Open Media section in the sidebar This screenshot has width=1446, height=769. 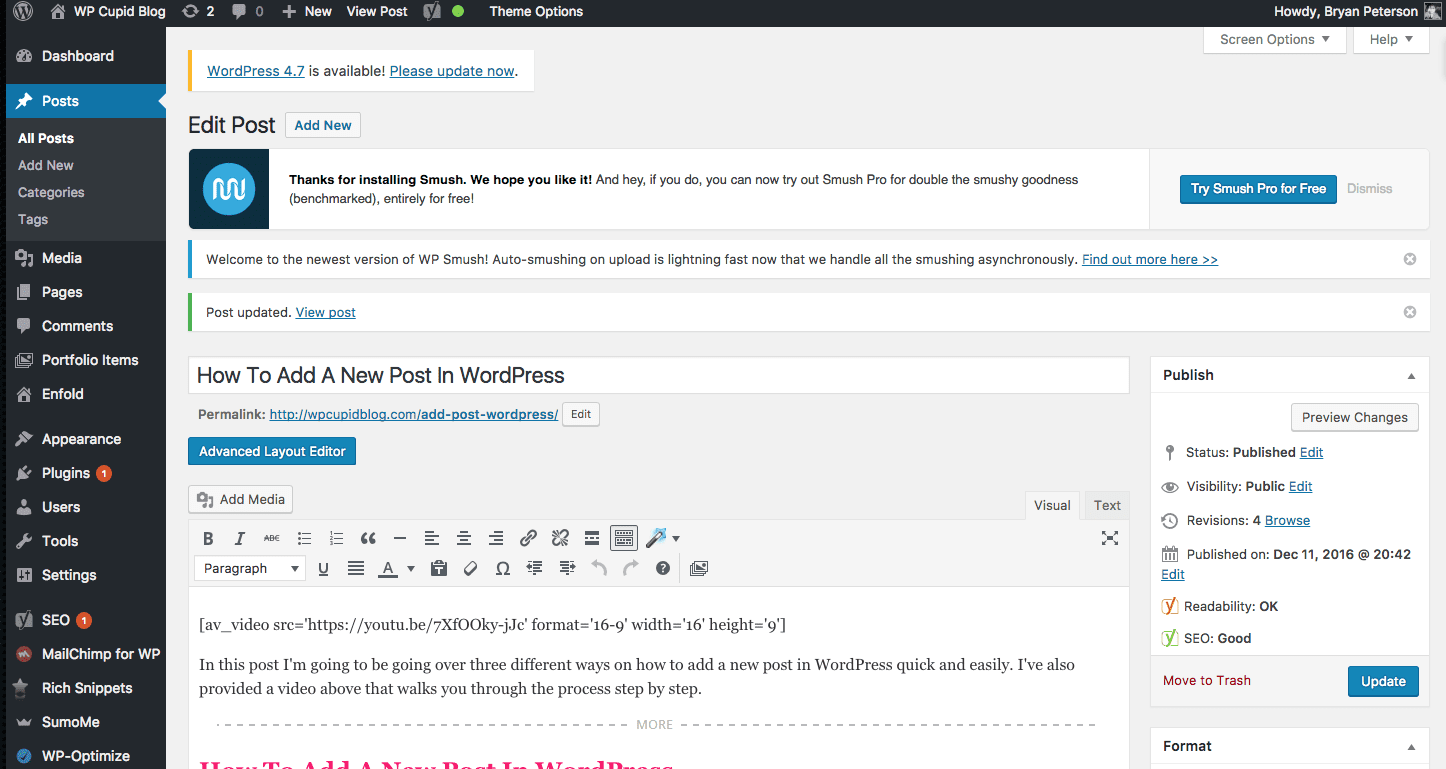click(x=60, y=257)
